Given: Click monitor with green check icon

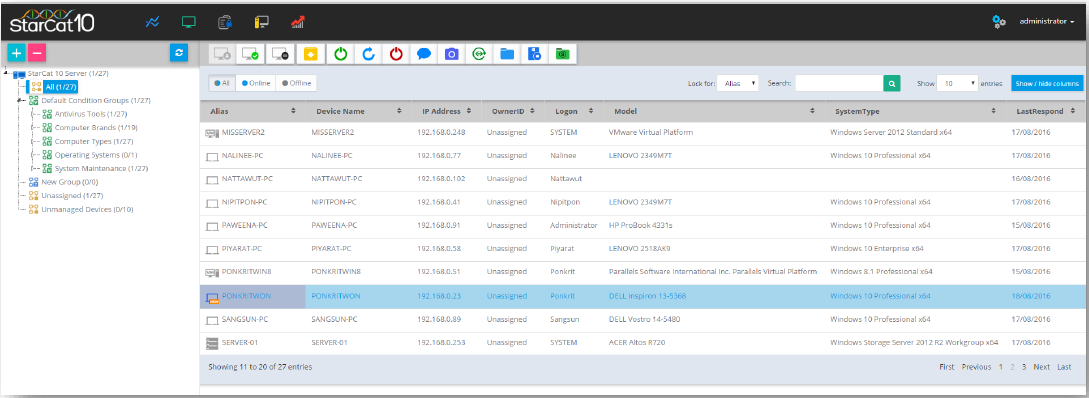Looking at the screenshot, I should pos(251,53).
